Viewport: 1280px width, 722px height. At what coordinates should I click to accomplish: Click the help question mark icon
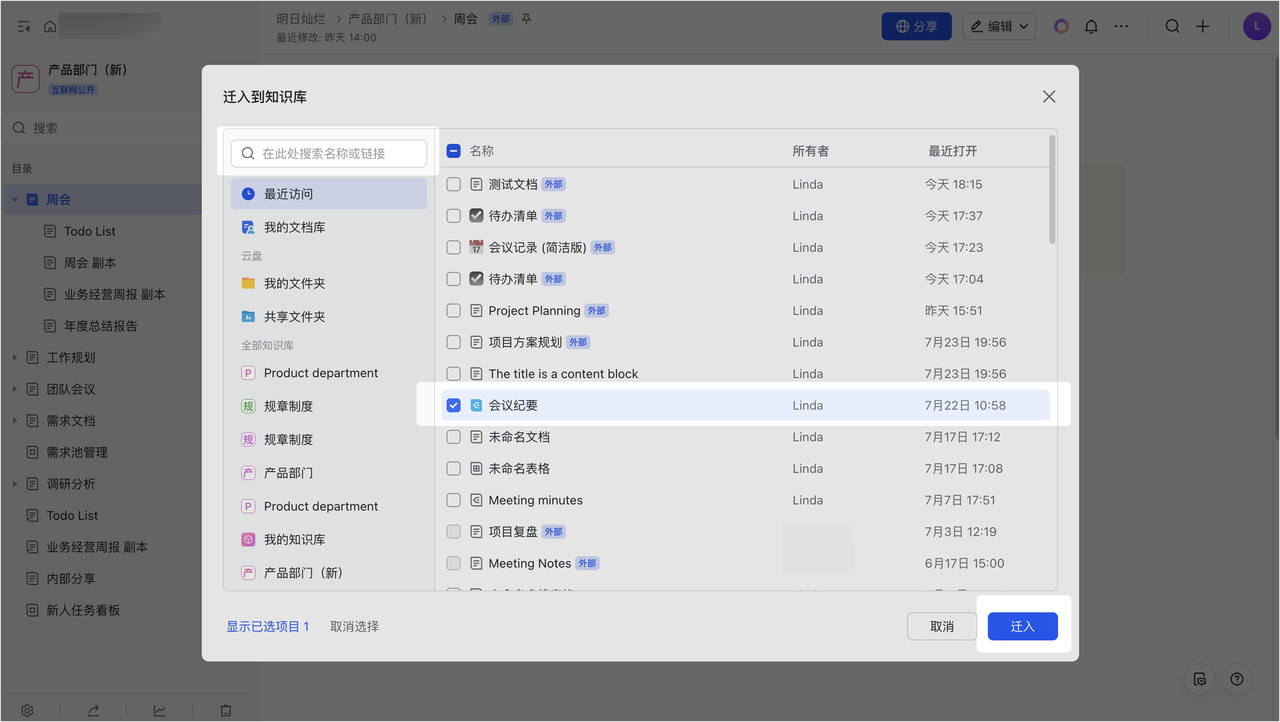tap(1237, 679)
